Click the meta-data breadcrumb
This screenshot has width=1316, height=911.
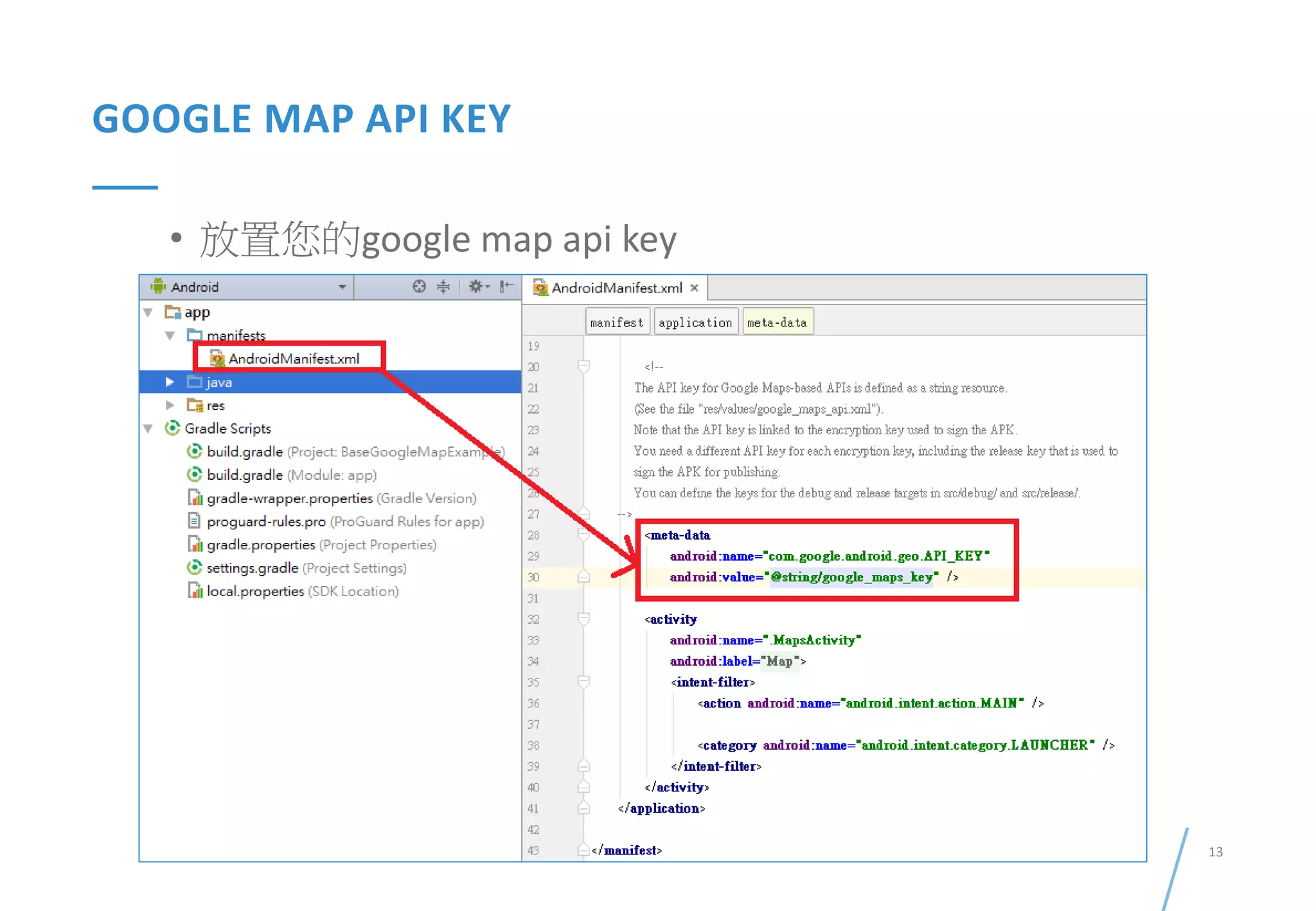[778, 323]
